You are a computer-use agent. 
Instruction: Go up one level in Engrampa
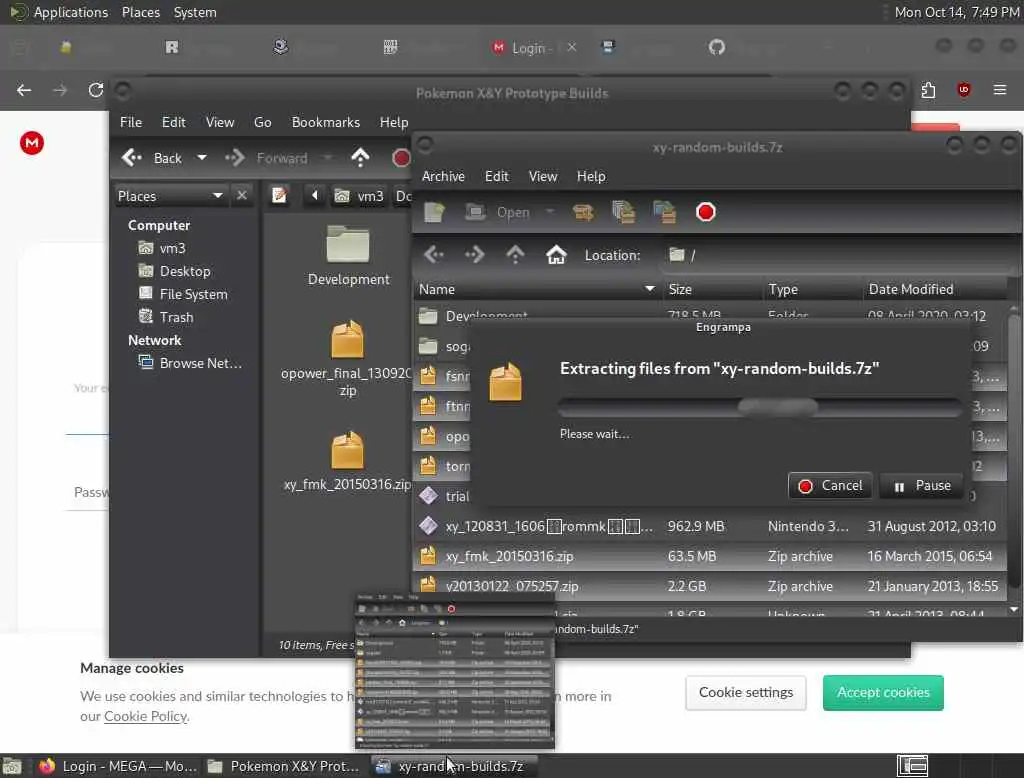[x=515, y=255]
